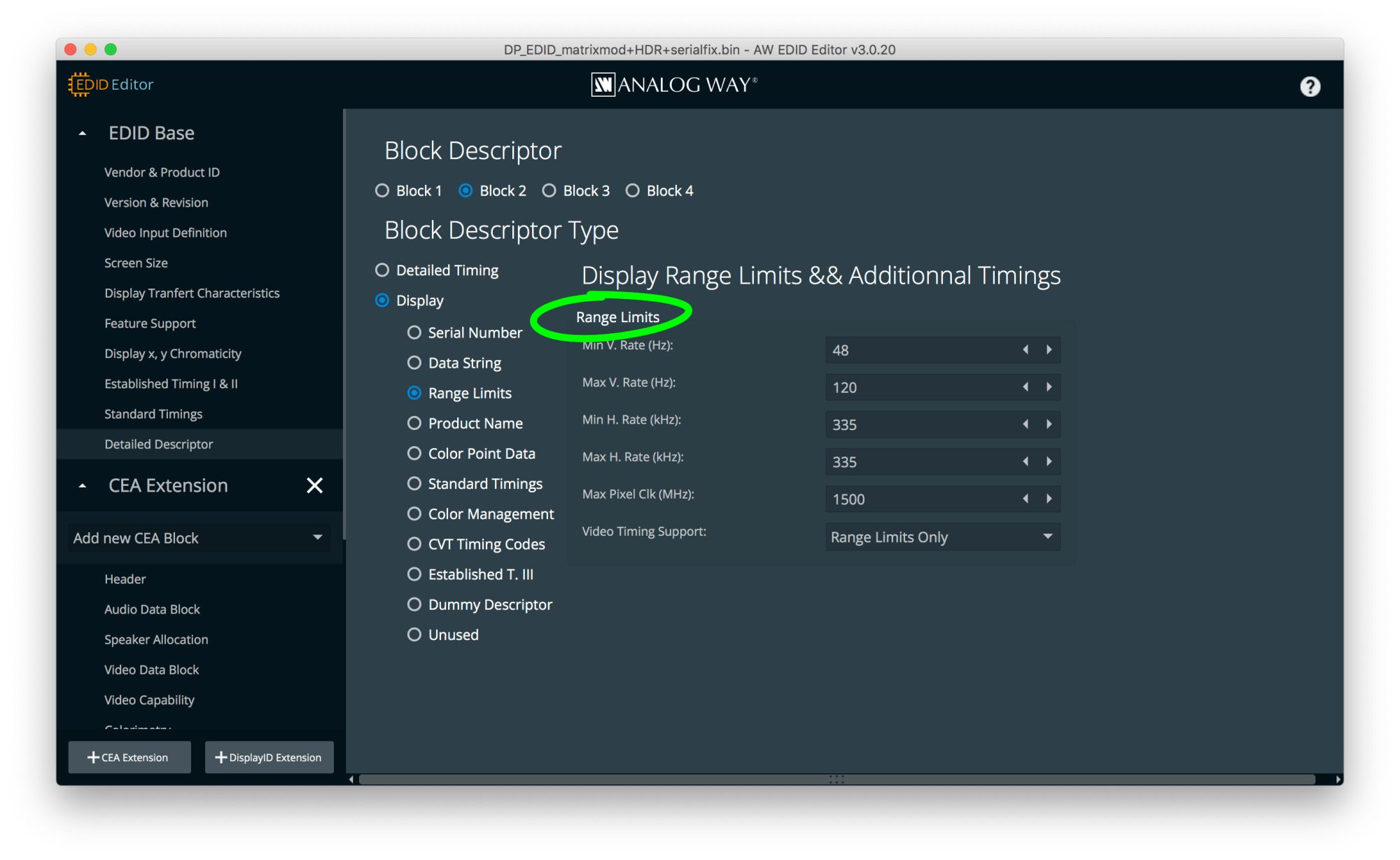Open Add new CEA Block dropdown

tap(199, 538)
